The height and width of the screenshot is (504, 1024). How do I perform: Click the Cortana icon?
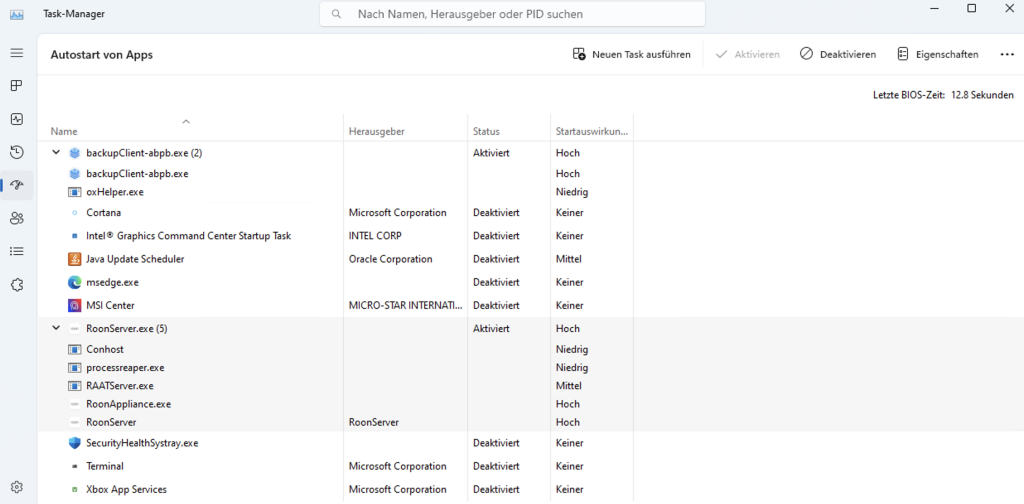tap(74, 213)
